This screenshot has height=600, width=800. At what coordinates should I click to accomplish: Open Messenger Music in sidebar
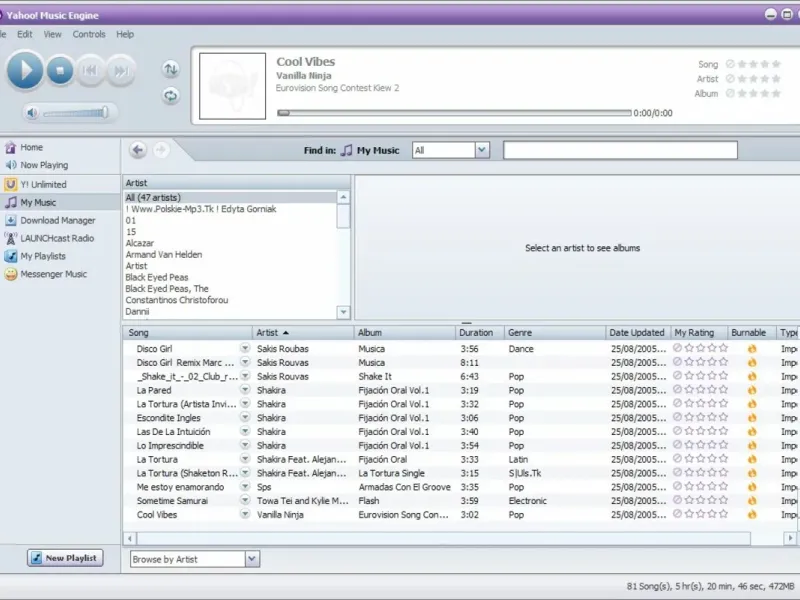[53, 274]
